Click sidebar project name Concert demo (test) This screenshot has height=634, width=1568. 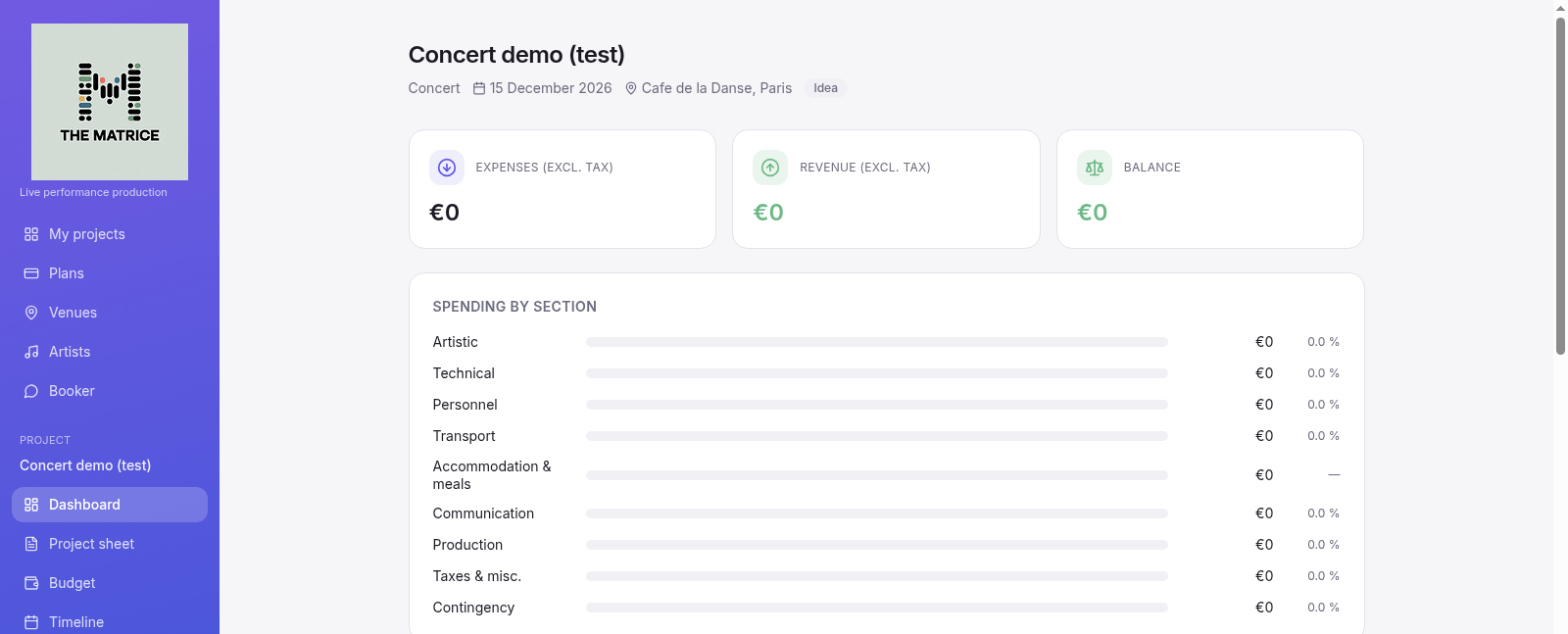[85, 465]
